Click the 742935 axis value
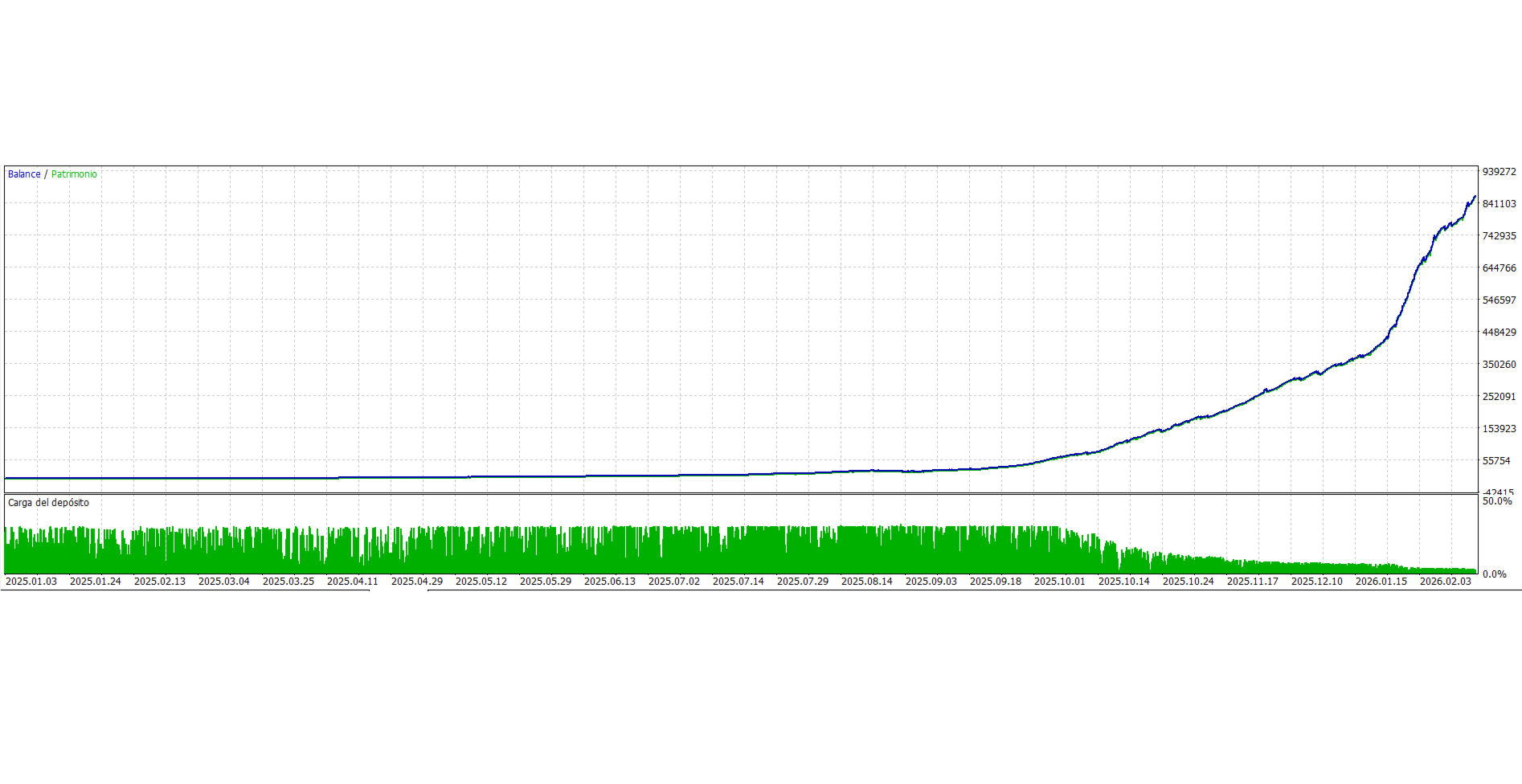1522x784 pixels. 1499,236
